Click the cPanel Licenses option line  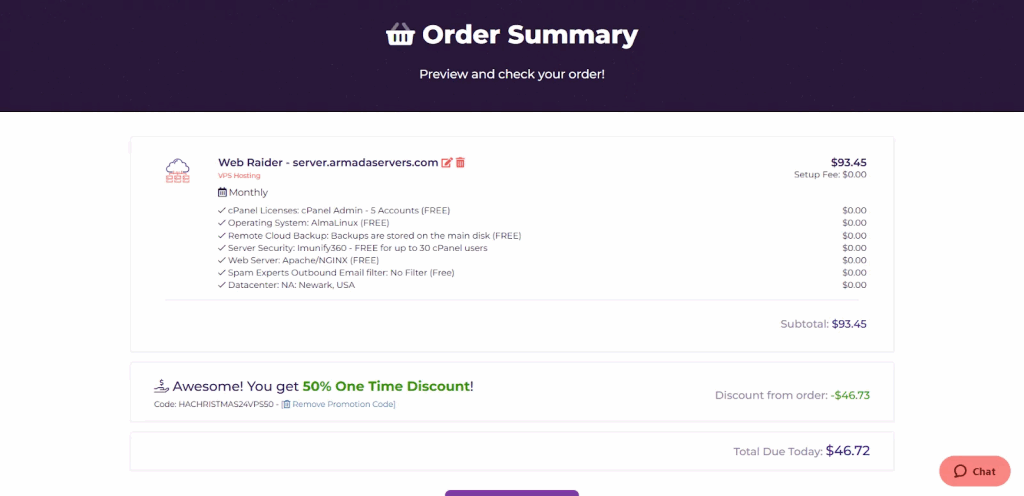tap(338, 210)
